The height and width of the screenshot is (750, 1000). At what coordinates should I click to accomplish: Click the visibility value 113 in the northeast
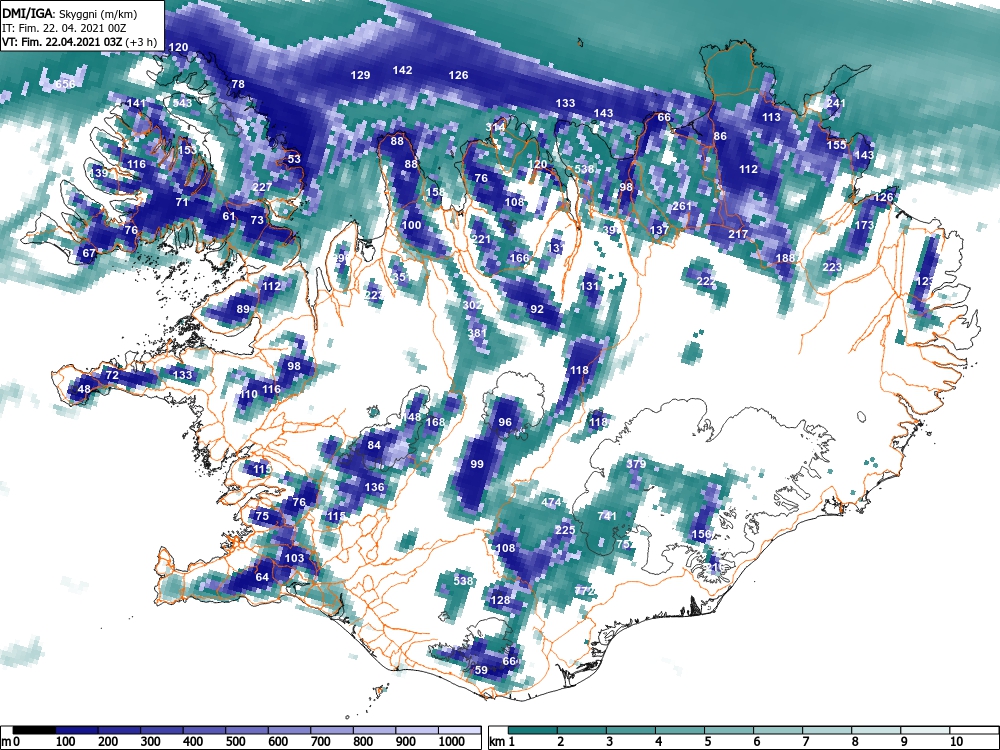click(771, 117)
